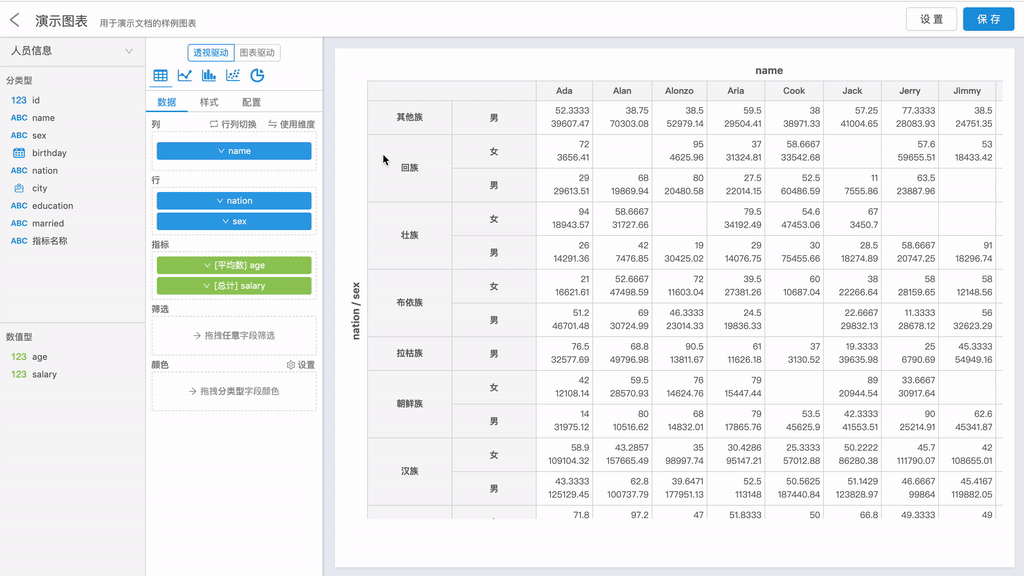Switch to 图表驱动 mode

click(257, 53)
